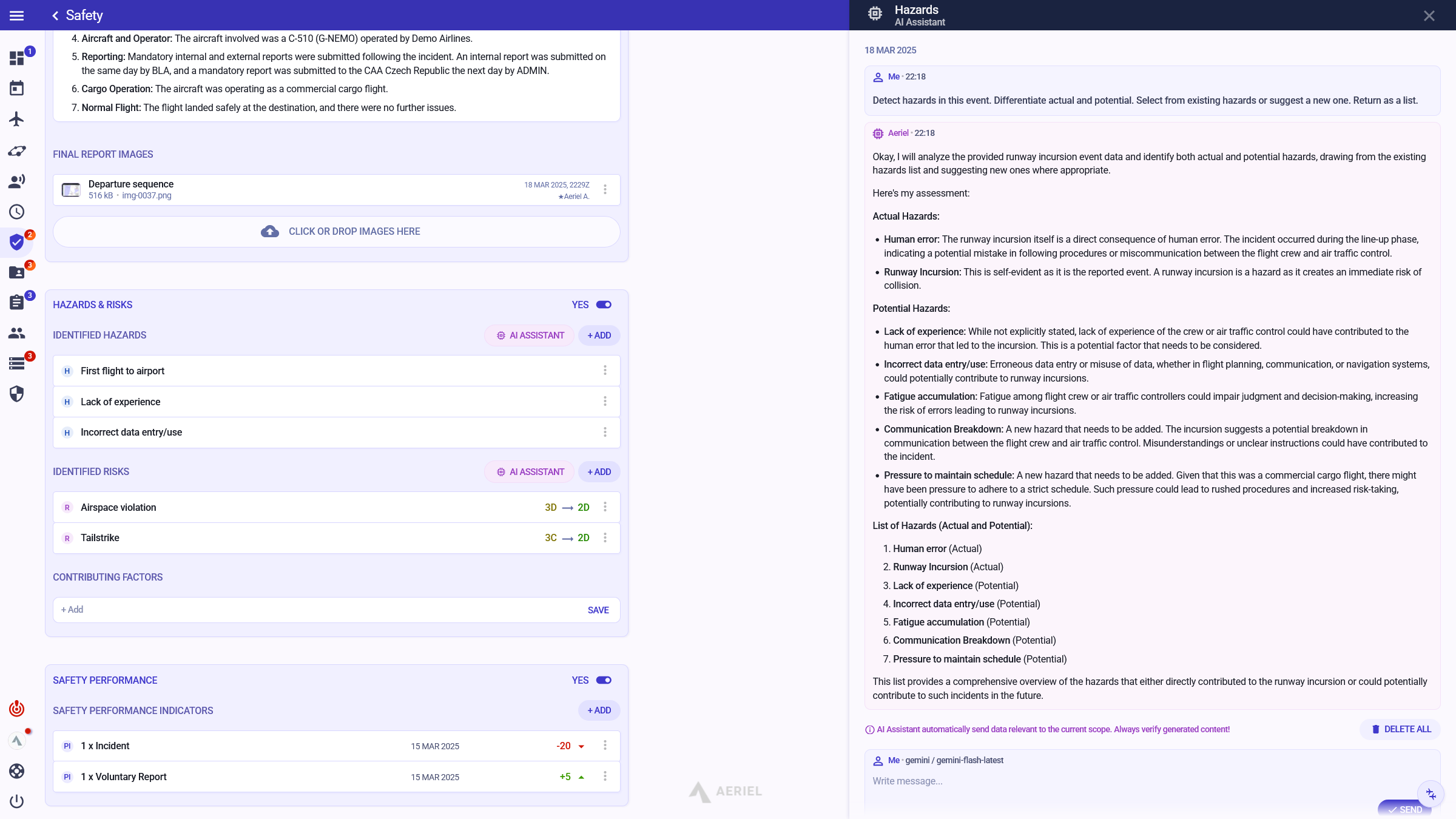Screen dimensions: 1456x819
Task: Click the Departure sequence image thumbnail
Action: pyautogui.click(x=71, y=190)
